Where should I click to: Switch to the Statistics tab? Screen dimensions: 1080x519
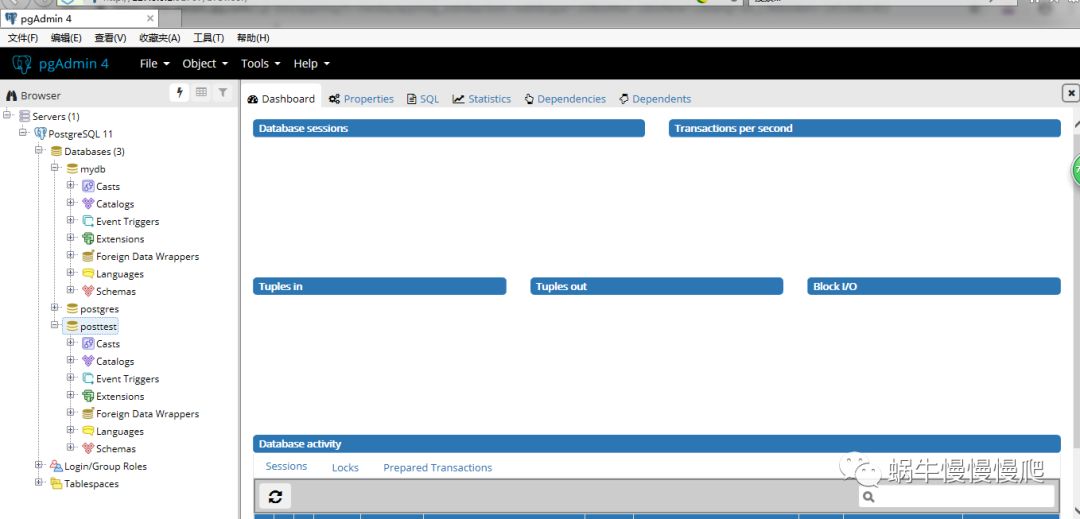point(481,99)
